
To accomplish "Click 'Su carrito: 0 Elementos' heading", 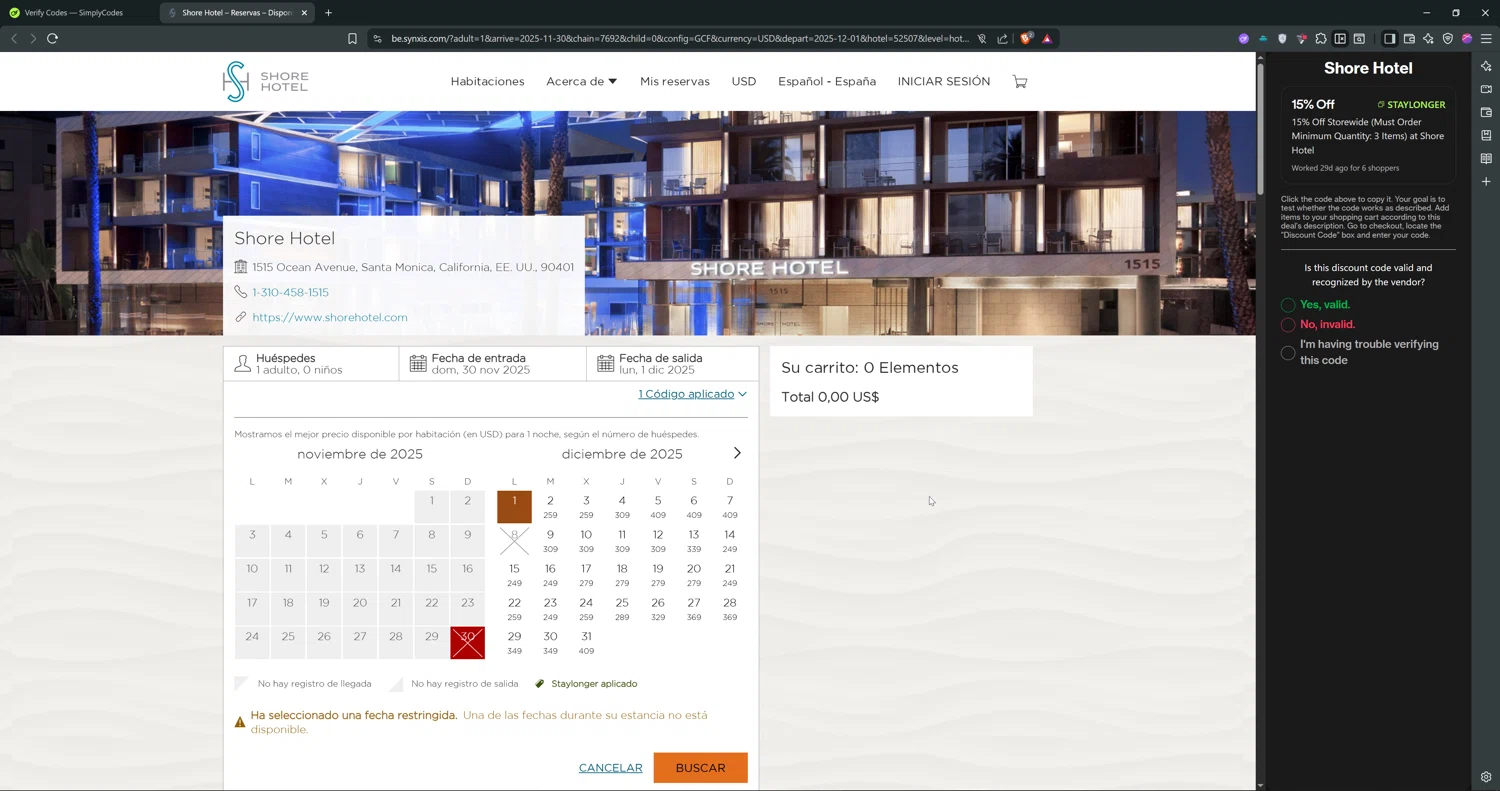I will 870,367.
